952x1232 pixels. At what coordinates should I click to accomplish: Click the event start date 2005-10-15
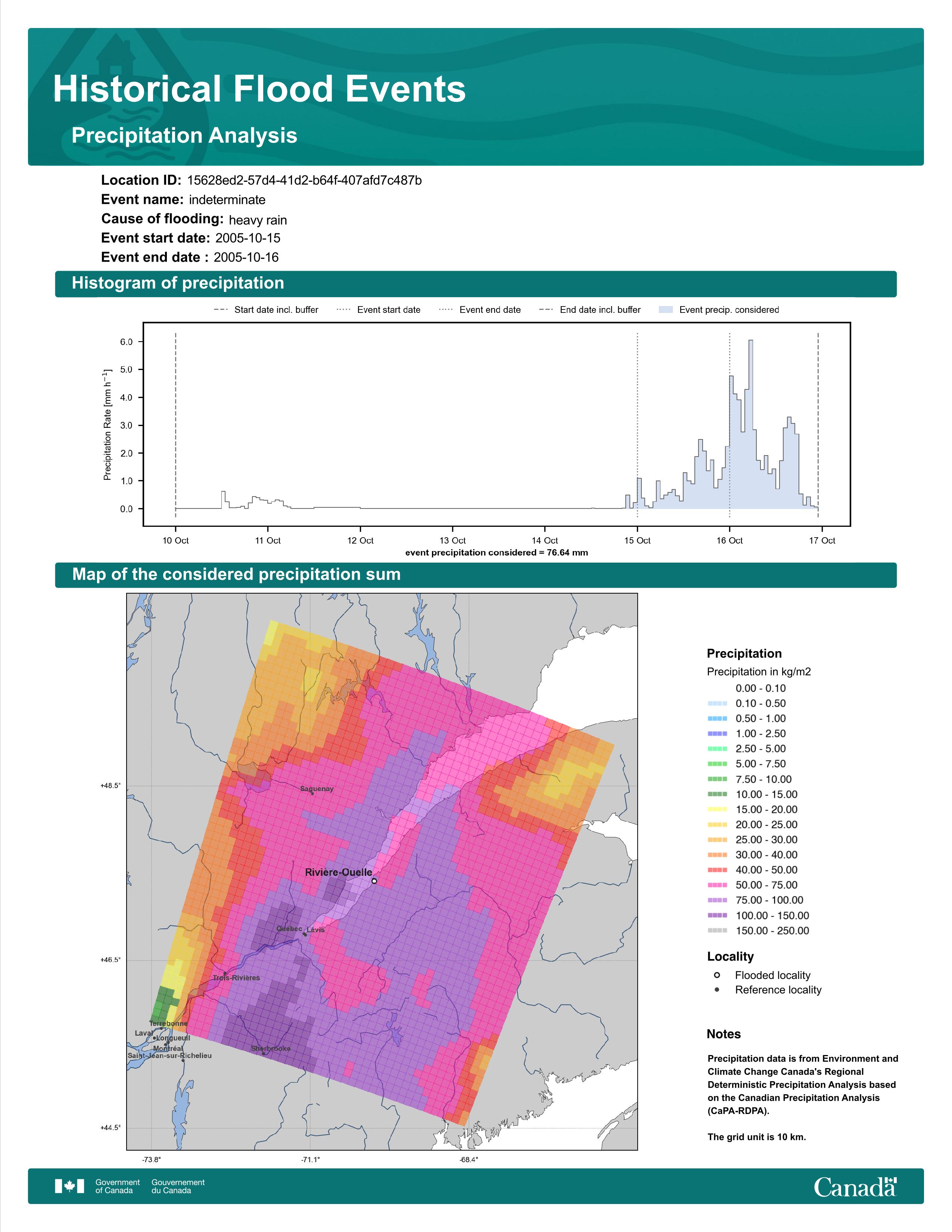248,238
